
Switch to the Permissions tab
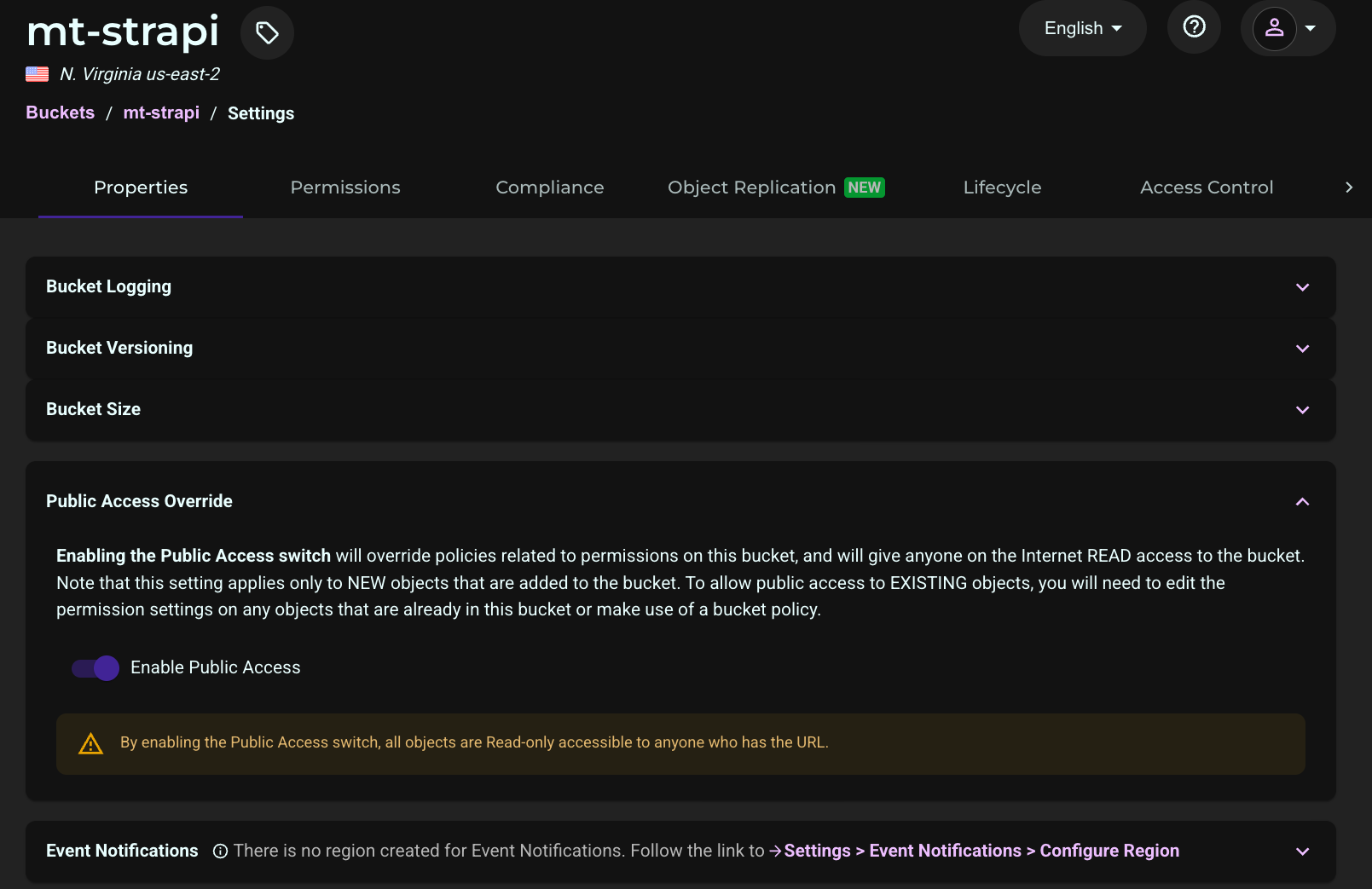coord(345,188)
